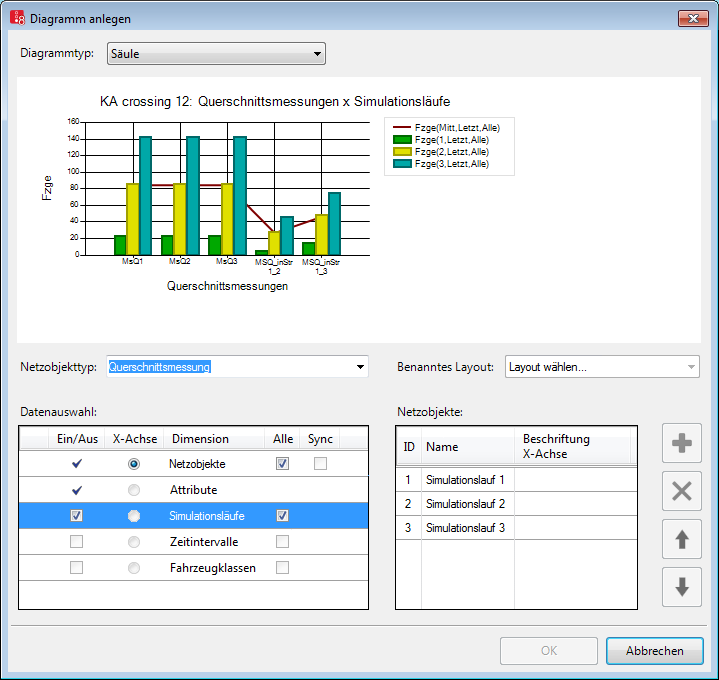This screenshot has height=680, width=719.
Task: Move network object up with arrow icon
Action: tap(682, 540)
